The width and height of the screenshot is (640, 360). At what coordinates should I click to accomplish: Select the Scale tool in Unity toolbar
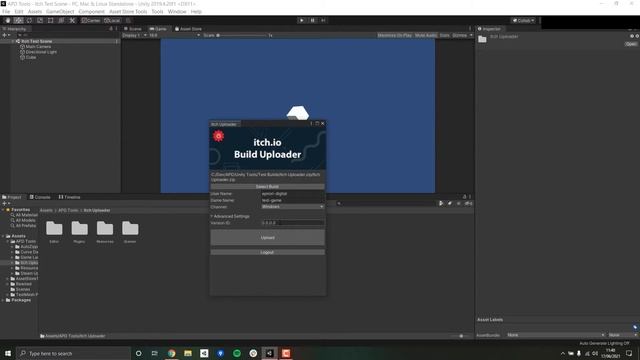pos(40,20)
